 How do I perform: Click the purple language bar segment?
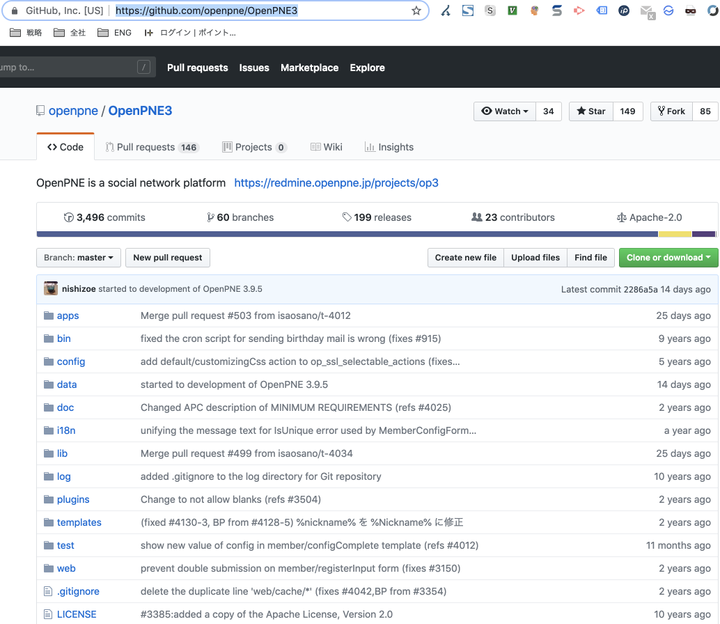[x=704, y=234]
